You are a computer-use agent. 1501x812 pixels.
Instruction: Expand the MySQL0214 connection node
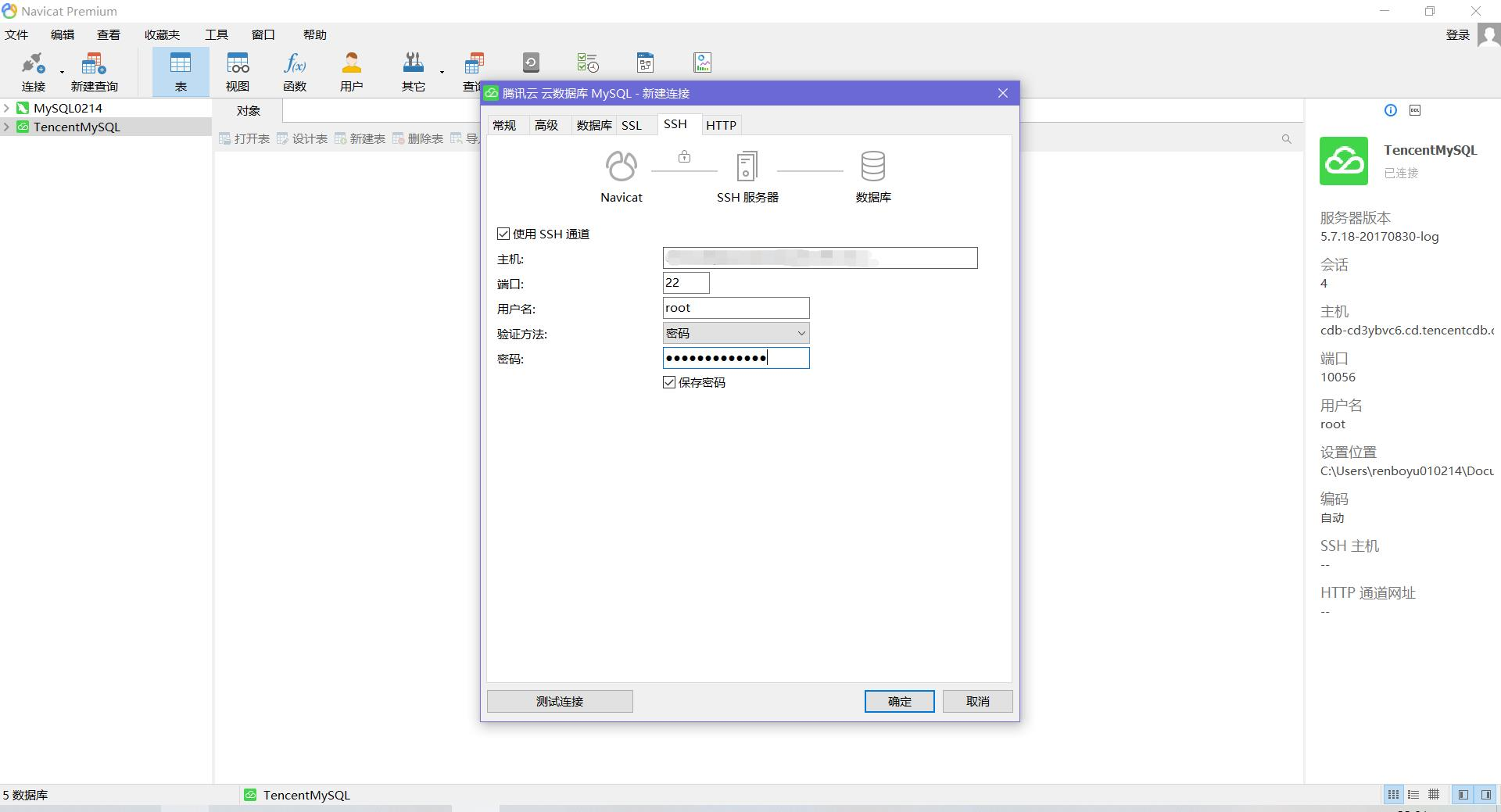(x=6, y=108)
